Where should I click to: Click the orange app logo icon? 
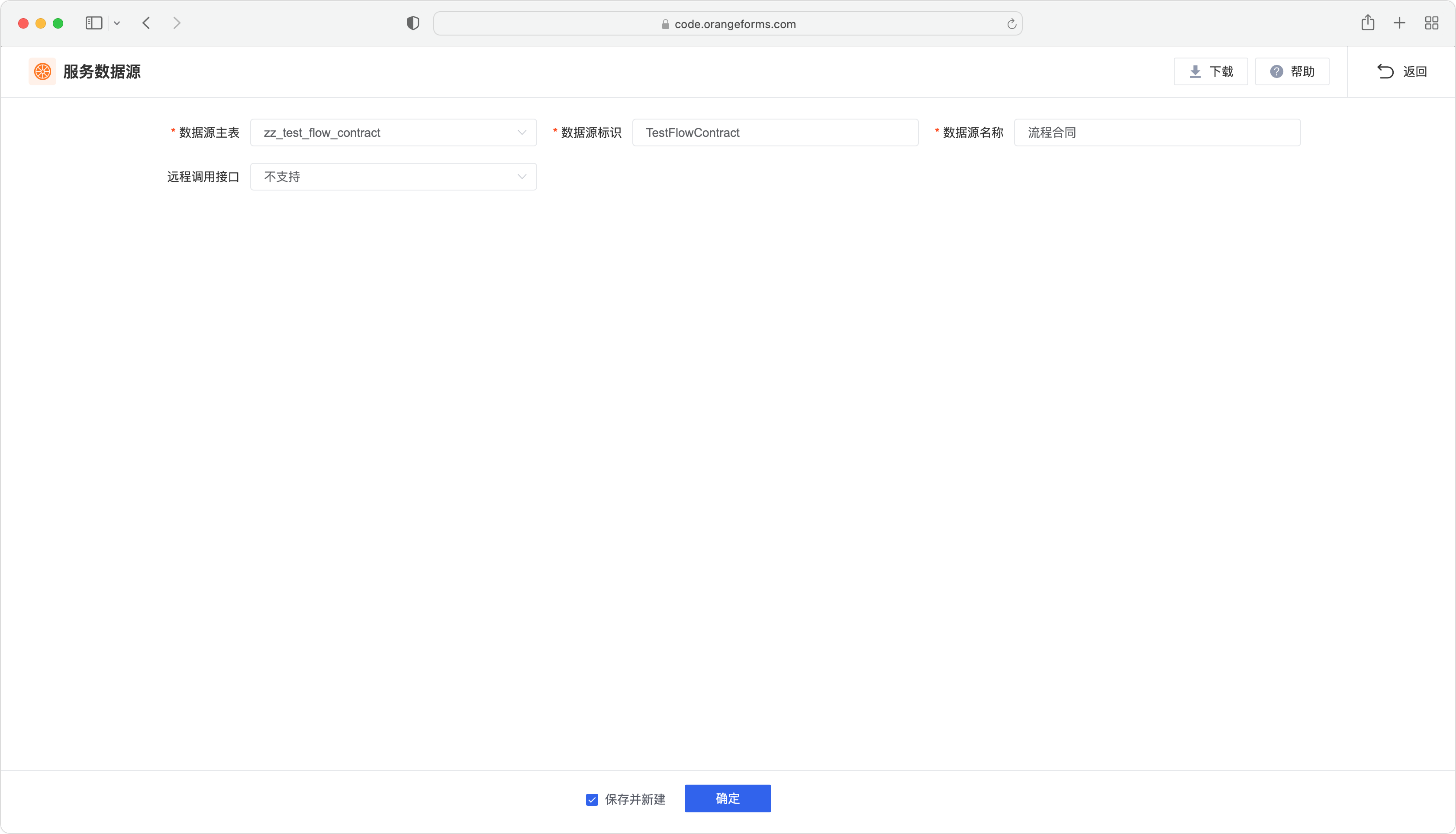[x=42, y=71]
